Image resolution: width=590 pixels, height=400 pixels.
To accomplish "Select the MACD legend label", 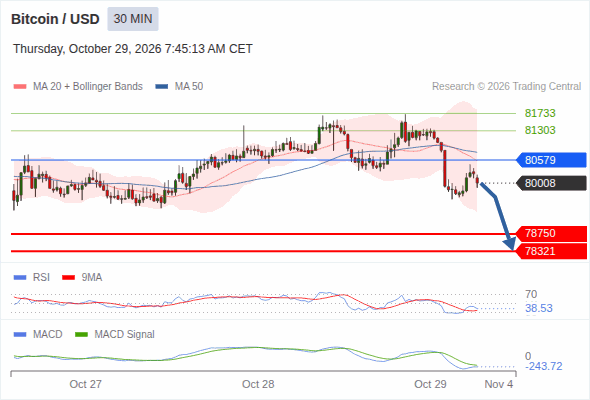I will click(48, 335).
